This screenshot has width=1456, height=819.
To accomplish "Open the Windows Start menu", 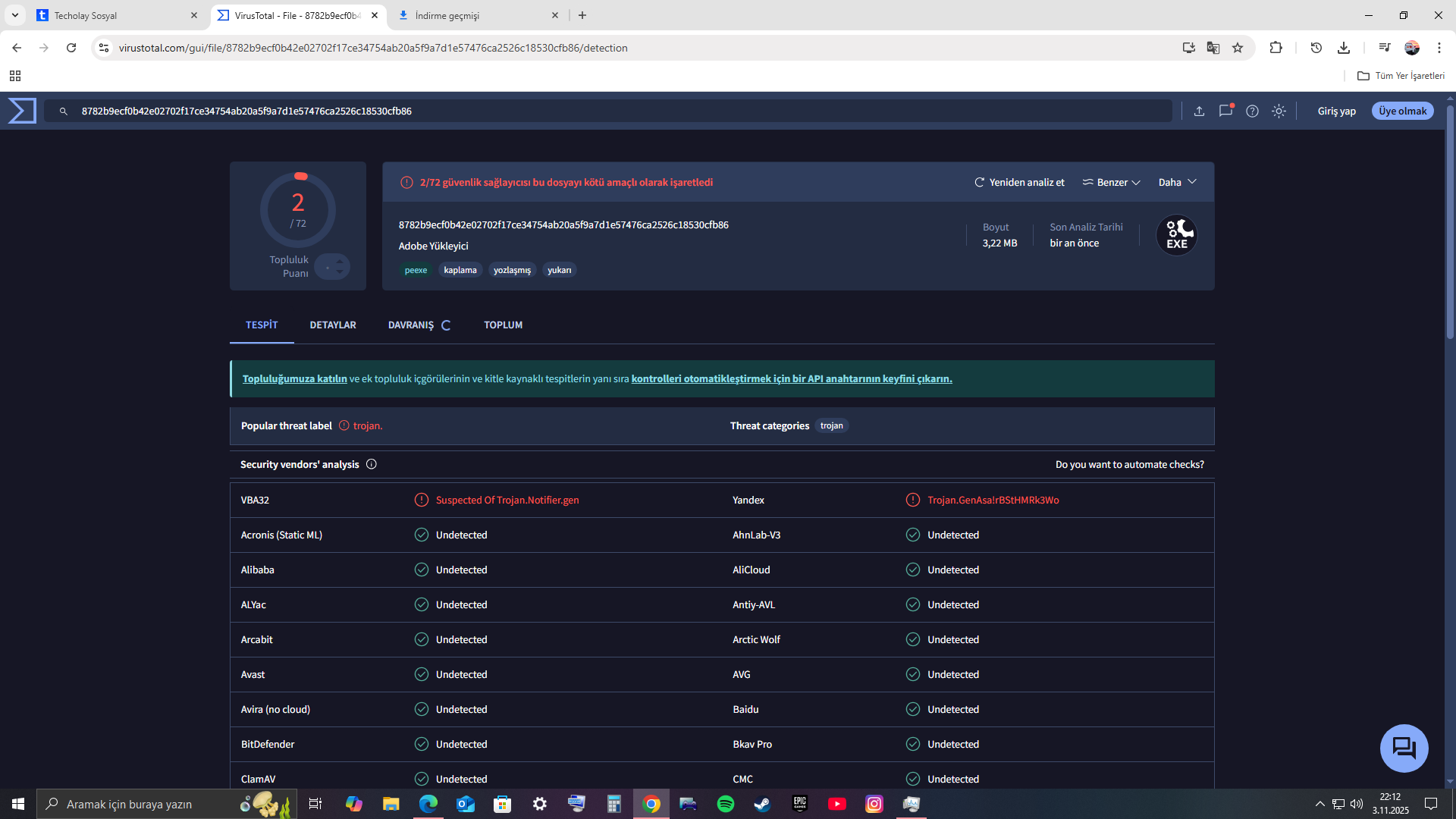I will tap(18, 804).
